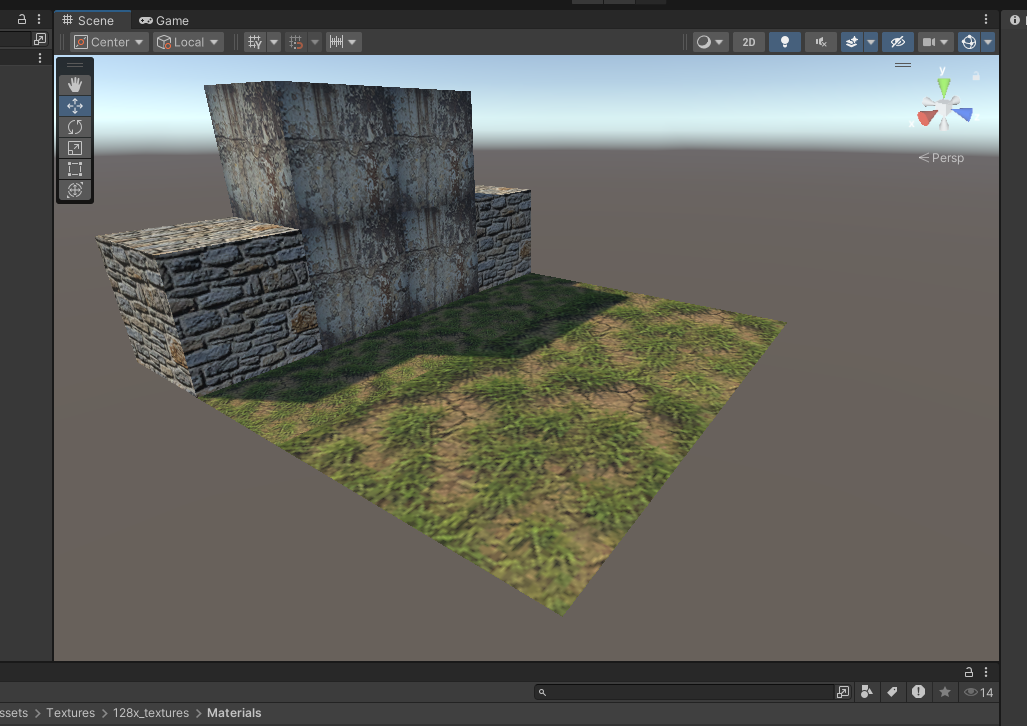Screen dimensions: 1027x726
Task: Open the draw mode shading dropdown
Action: pyautogui.click(x=710, y=42)
